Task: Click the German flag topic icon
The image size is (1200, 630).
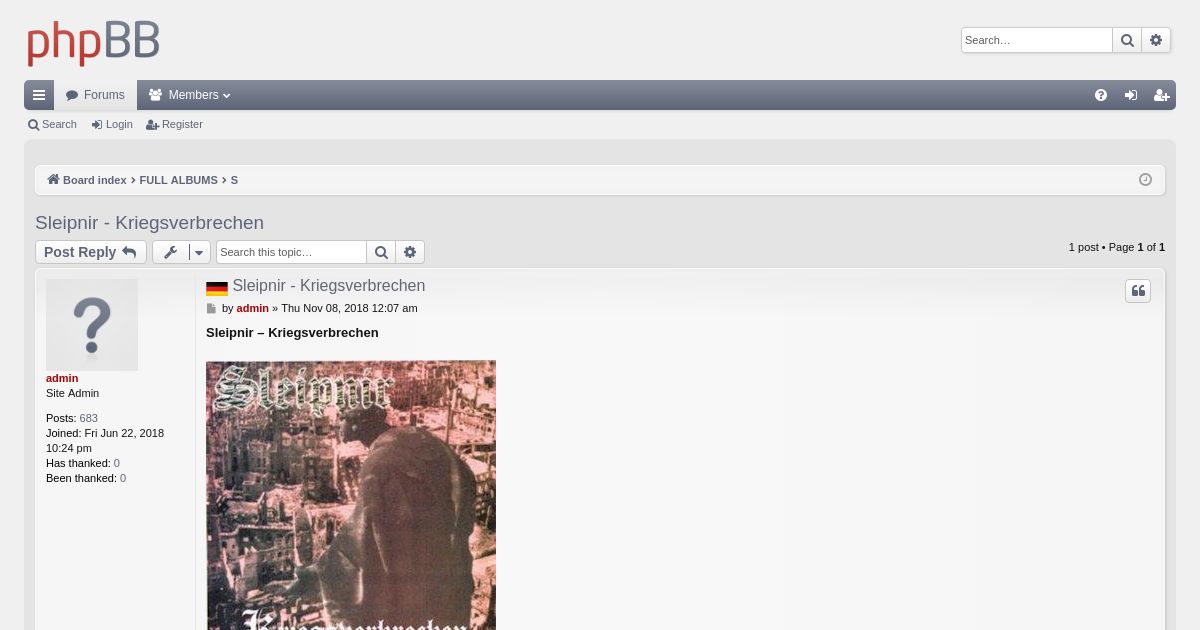Action: tap(217, 288)
